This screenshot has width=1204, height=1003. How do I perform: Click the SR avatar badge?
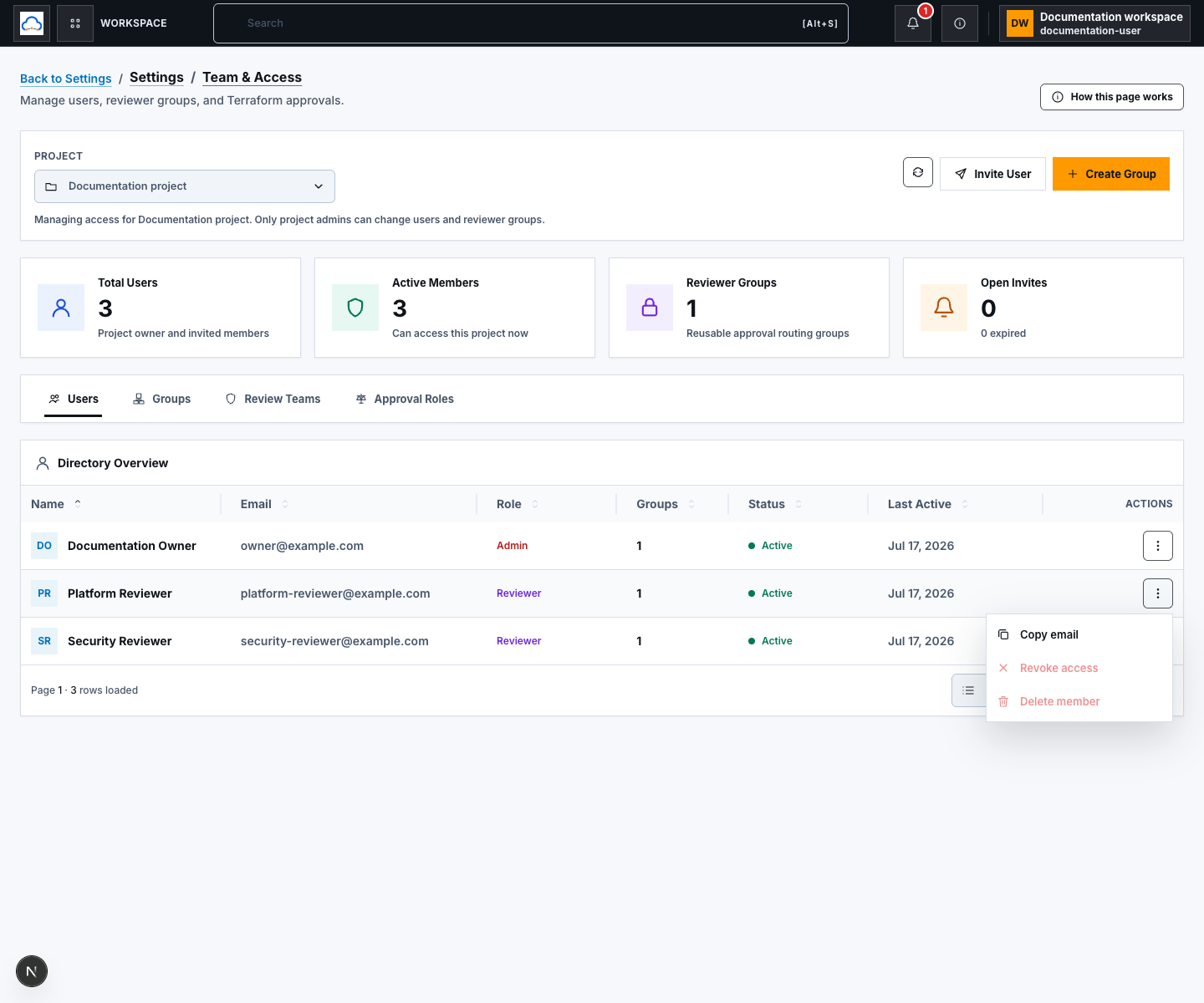[44, 641]
